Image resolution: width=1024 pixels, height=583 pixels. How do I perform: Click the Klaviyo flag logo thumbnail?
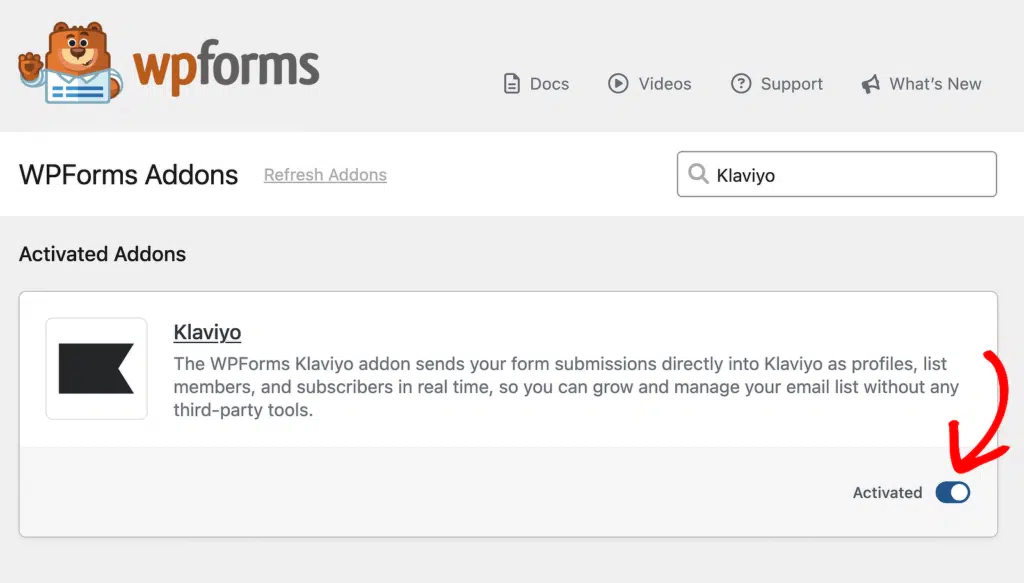pyautogui.click(x=97, y=368)
